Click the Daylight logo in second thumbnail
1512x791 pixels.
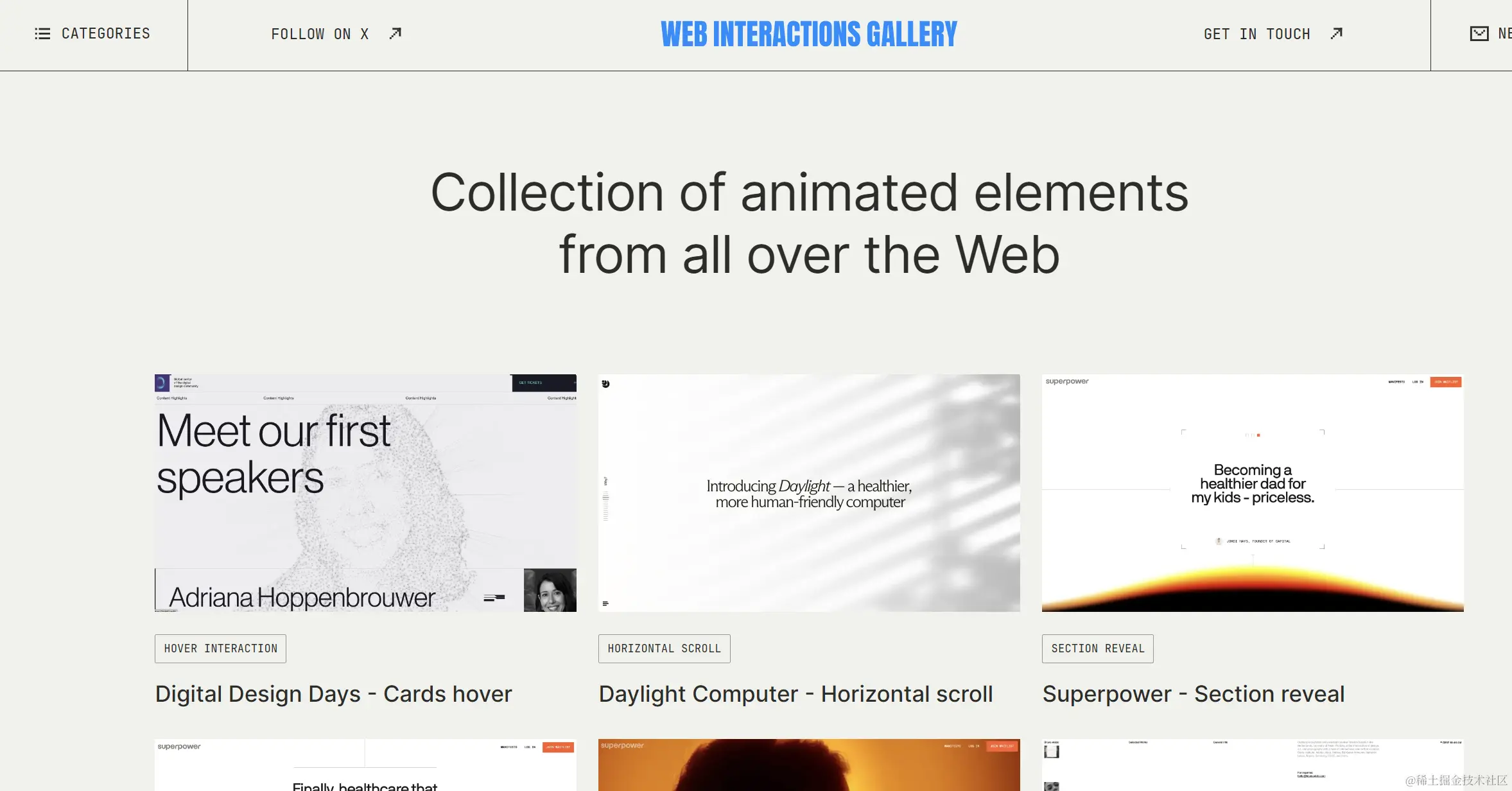point(605,384)
